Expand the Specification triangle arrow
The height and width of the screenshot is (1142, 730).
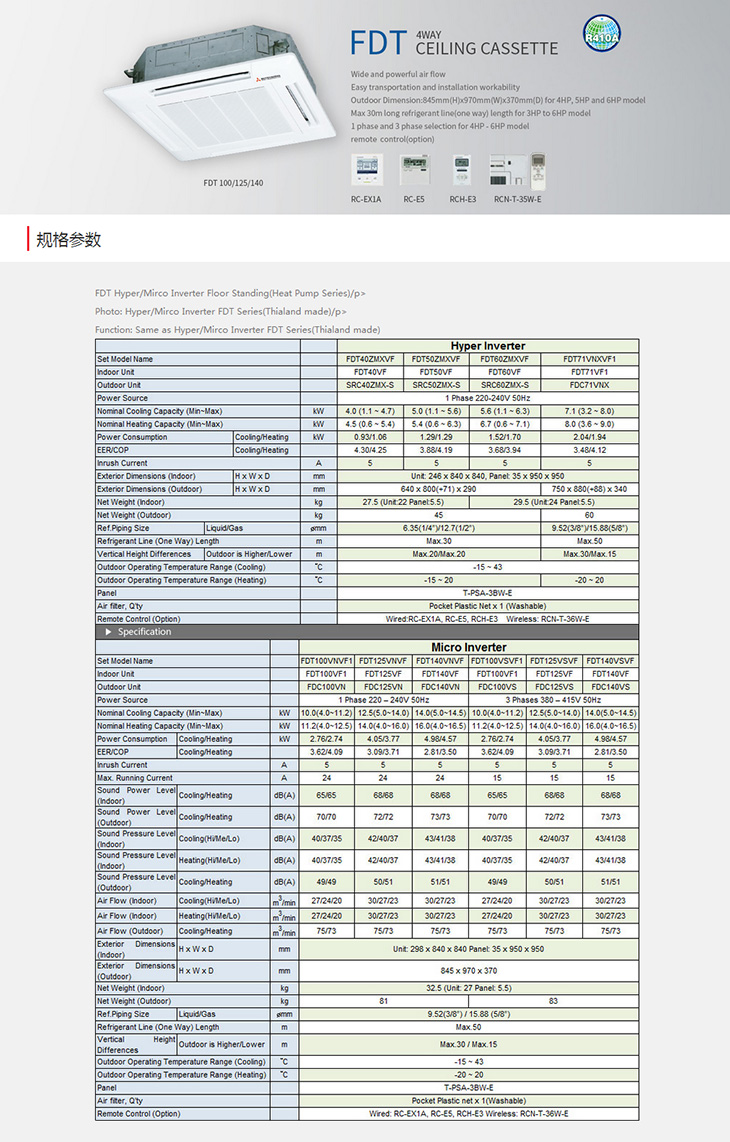[109, 631]
